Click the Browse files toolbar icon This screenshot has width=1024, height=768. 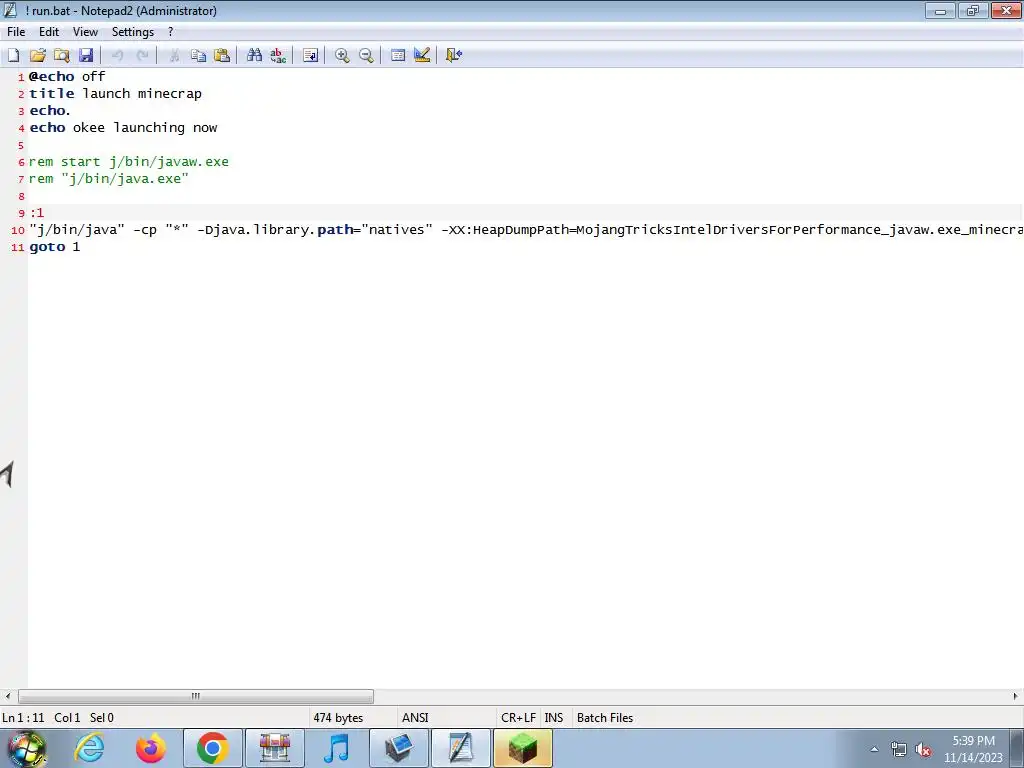[62, 56]
